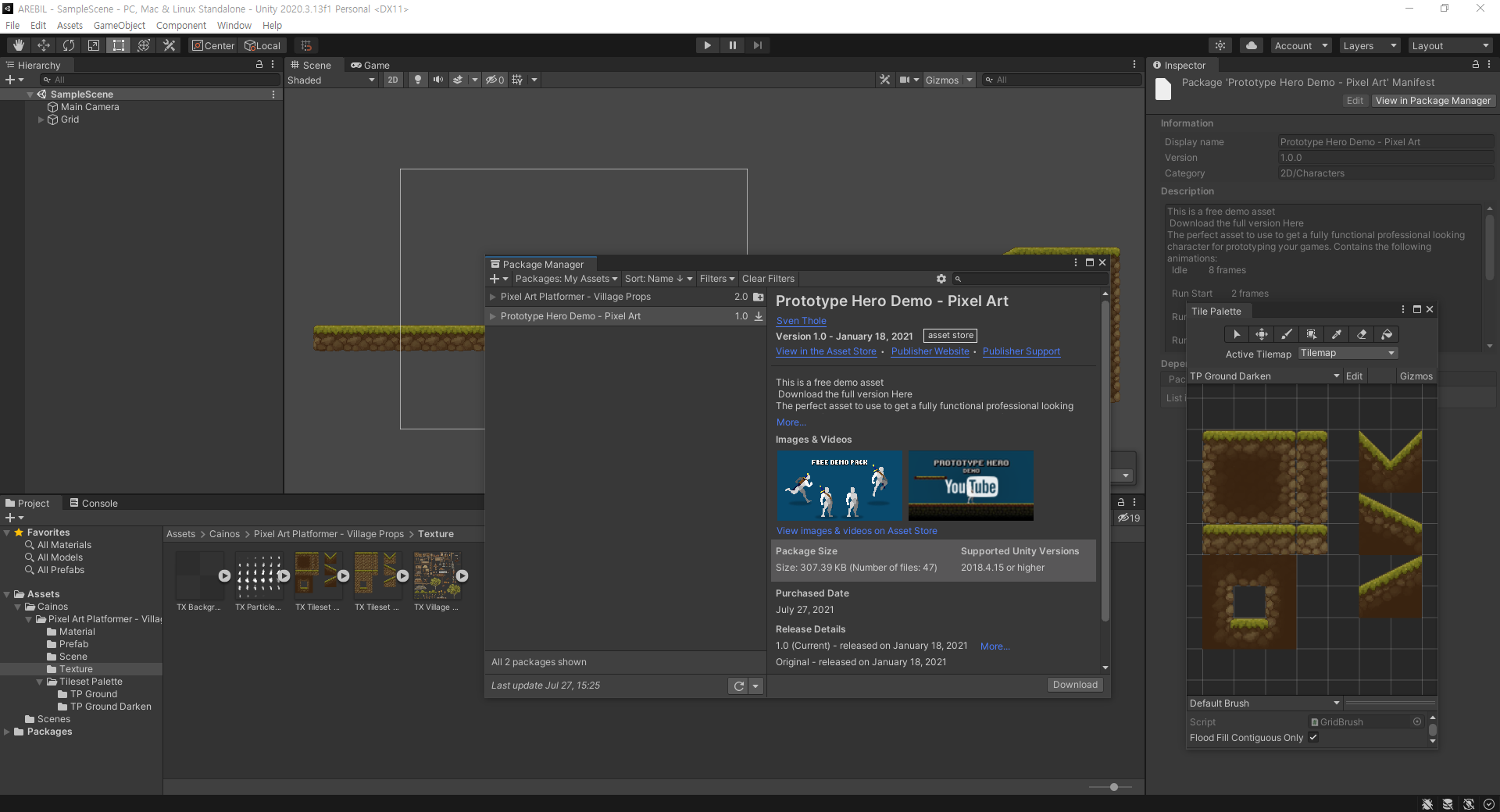Select the Tile Palette paintbrush tool
The image size is (1500, 812).
[1287, 334]
